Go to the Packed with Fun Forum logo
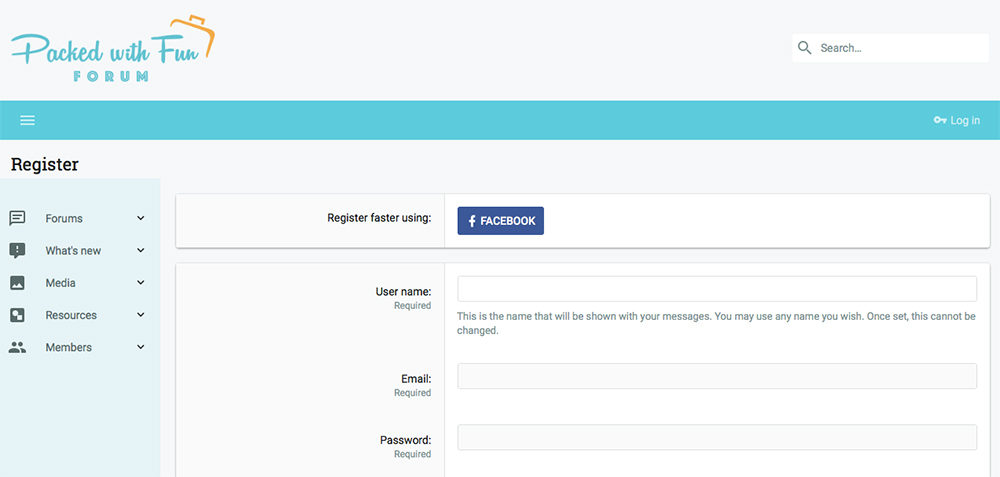 coord(114,48)
